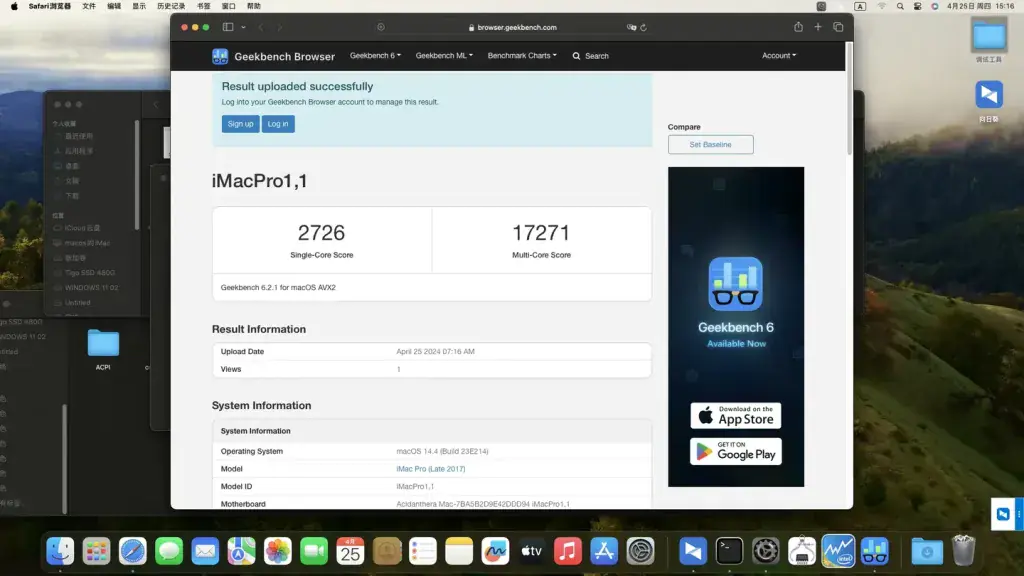Open Launchpad from the dock
The width and height of the screenshot is (1024, 576).
click(97, 551)
